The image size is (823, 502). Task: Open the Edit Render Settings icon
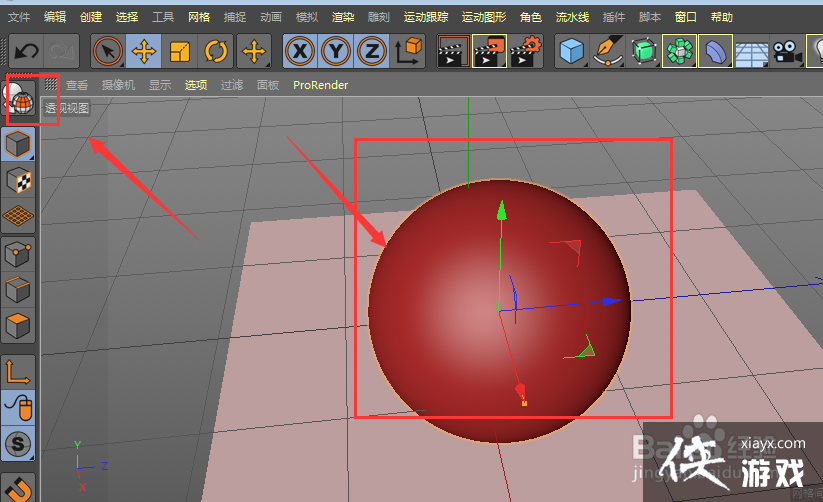(526, 51)
